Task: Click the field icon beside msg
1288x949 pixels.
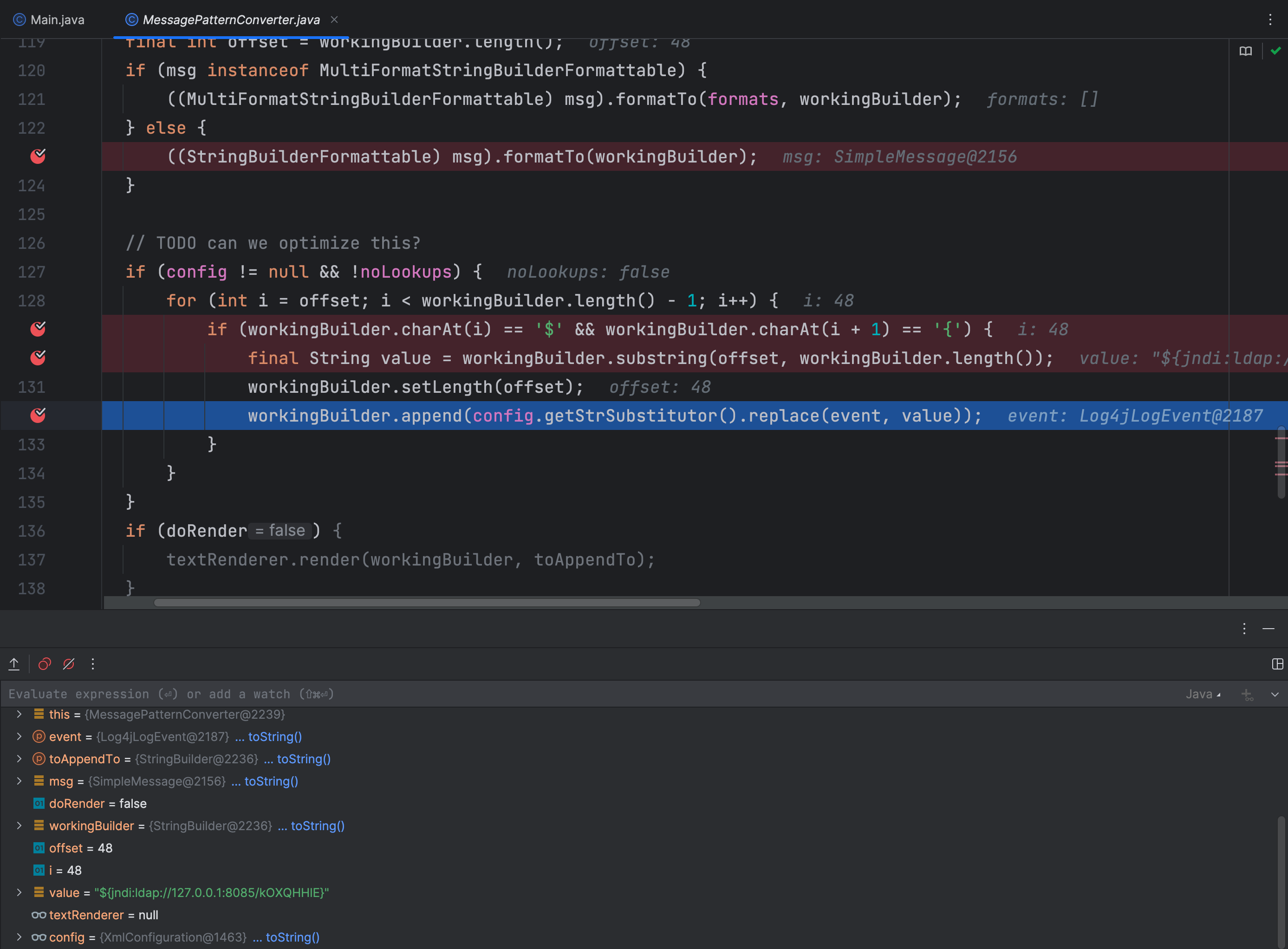Action: (x=39, y=781)
